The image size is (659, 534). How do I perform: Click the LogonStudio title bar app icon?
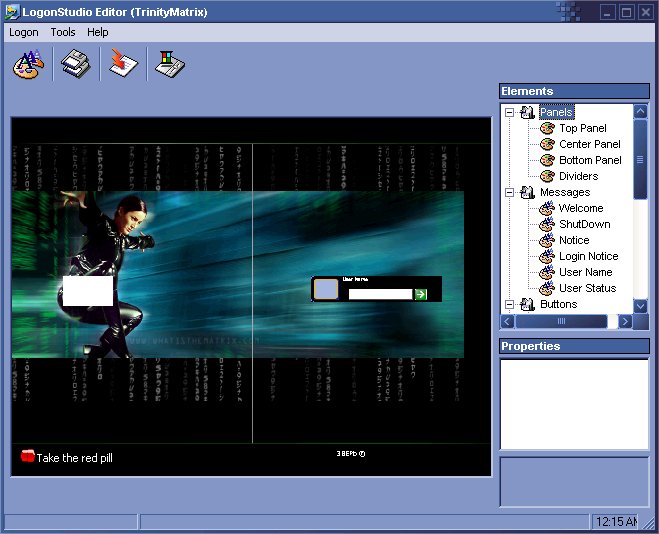[x=12, y=12]
